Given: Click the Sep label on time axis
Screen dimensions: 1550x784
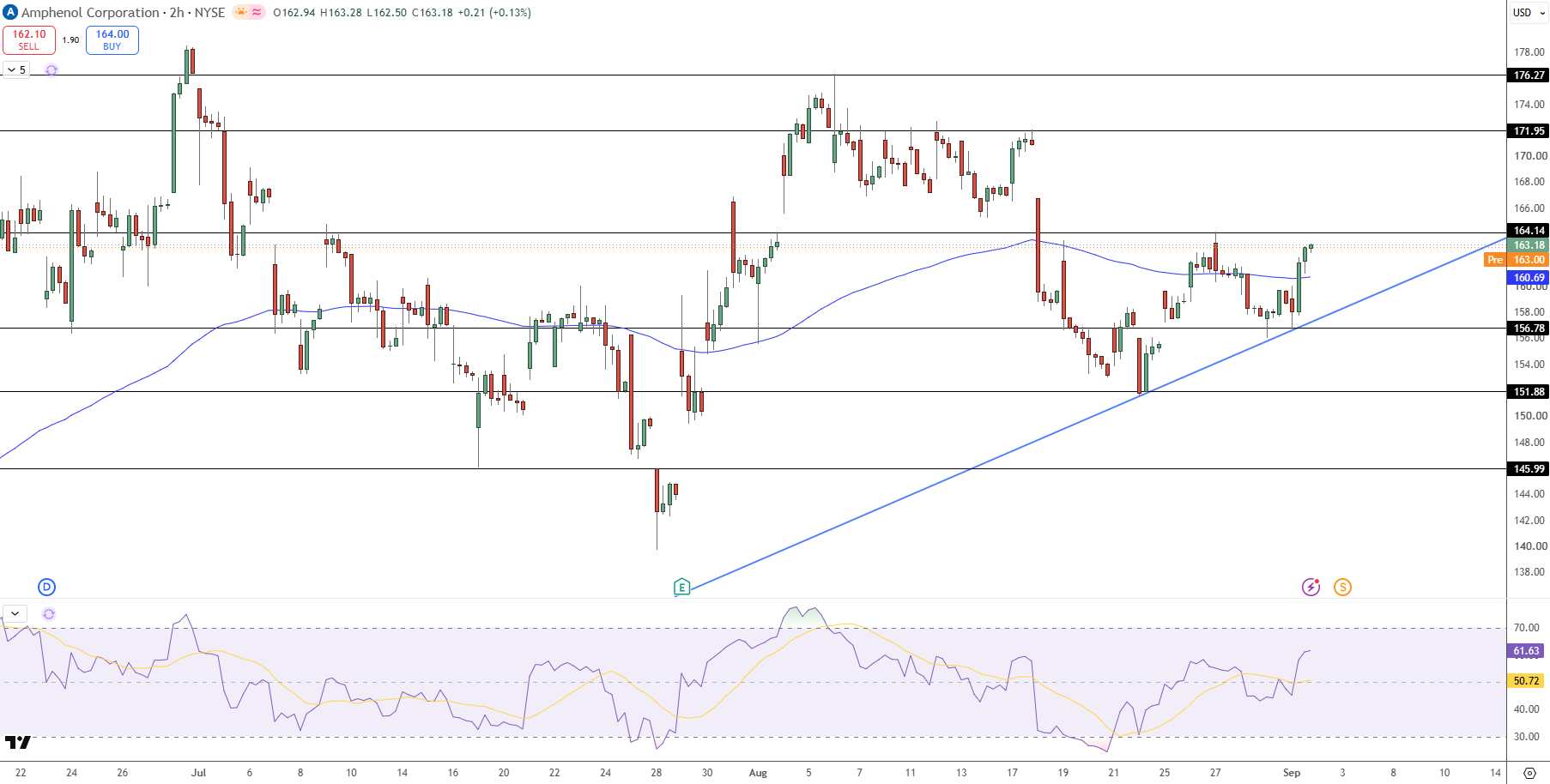Looking at the screenshot, I should coord(1292,773).
